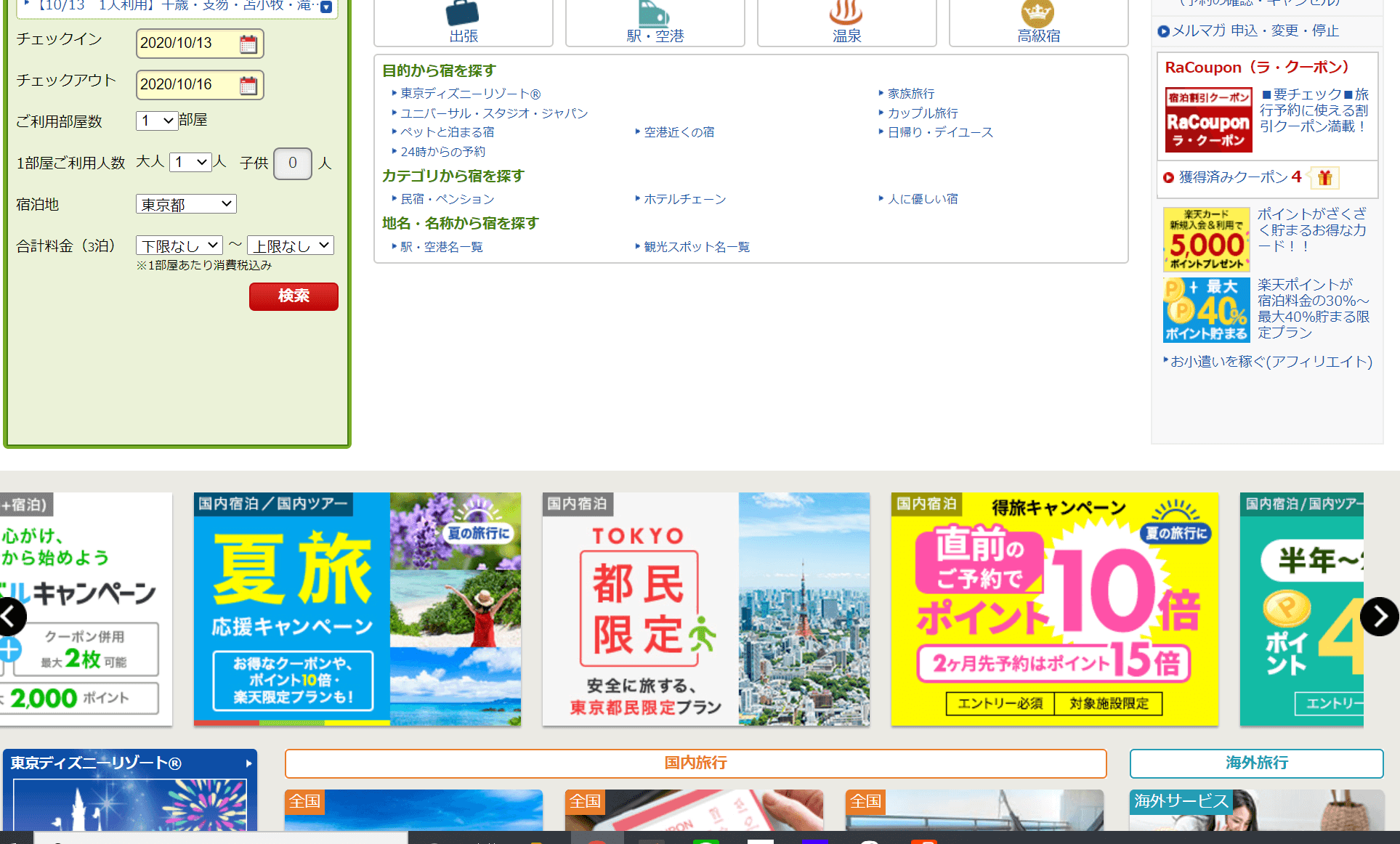This screenshot has width=1400, height=844.
Task: Click the 要チェック coupon description text
Action: (1314, 110)
